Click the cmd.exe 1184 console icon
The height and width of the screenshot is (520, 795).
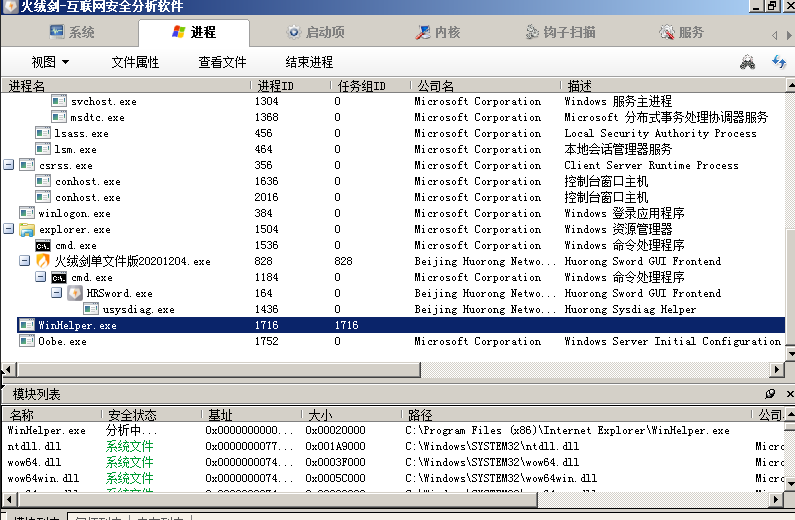pyautogui.click(x=59, y=278)
